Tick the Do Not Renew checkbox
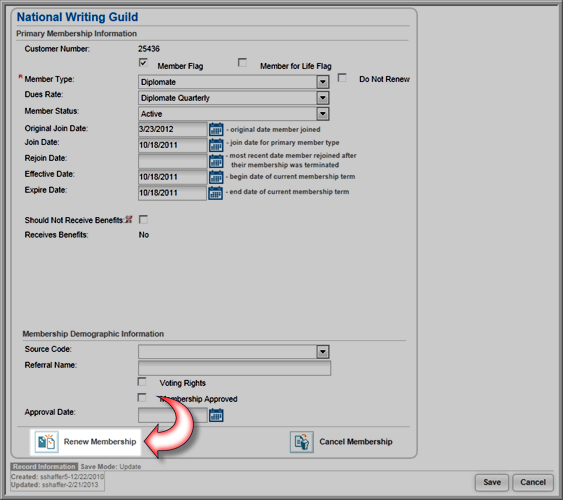This screenshot has height=500, width=563. coord(342,78)
